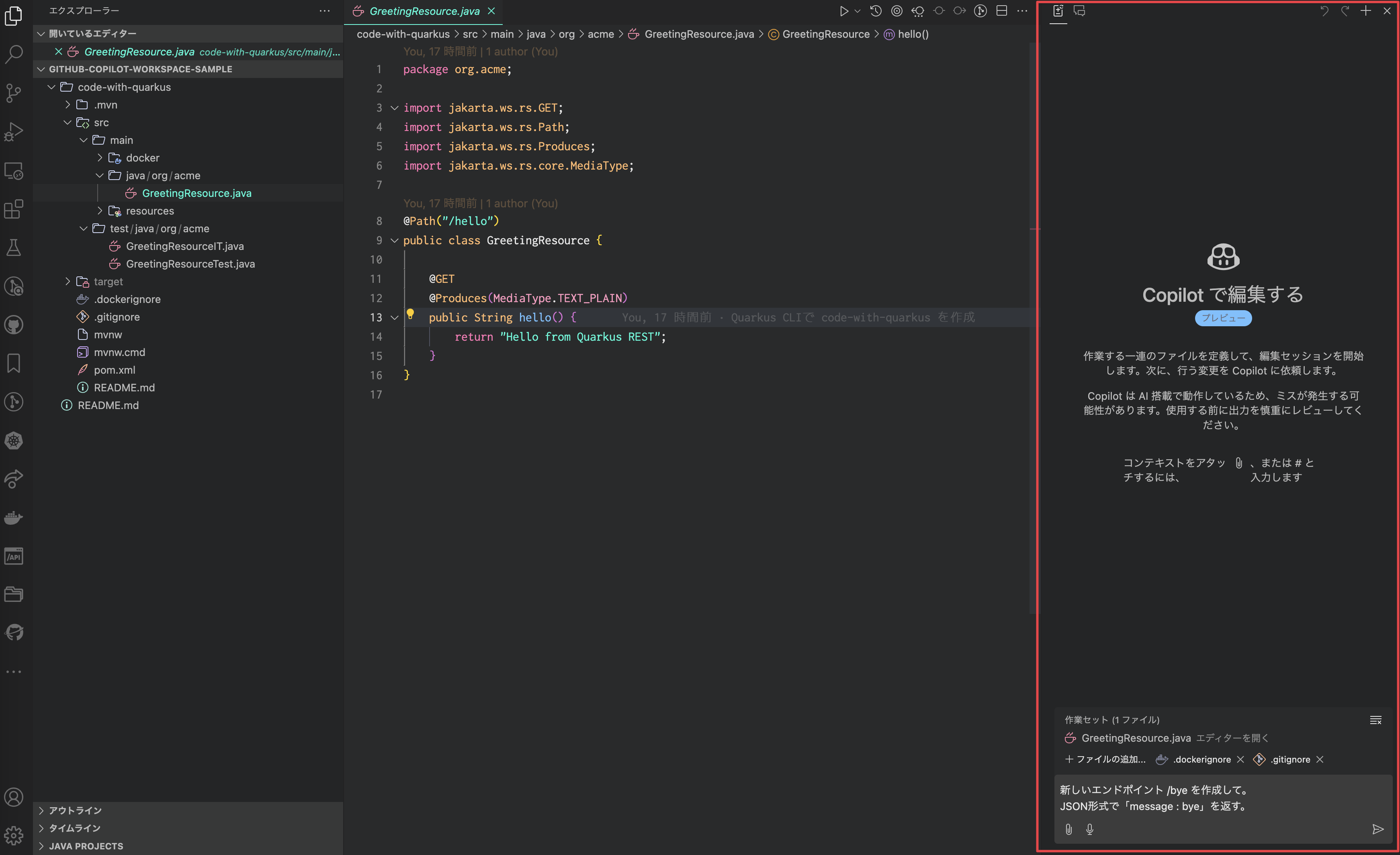The image size is (1400, 855).
Task: Open the Search view in activity bar
Action: coord(14,54)
